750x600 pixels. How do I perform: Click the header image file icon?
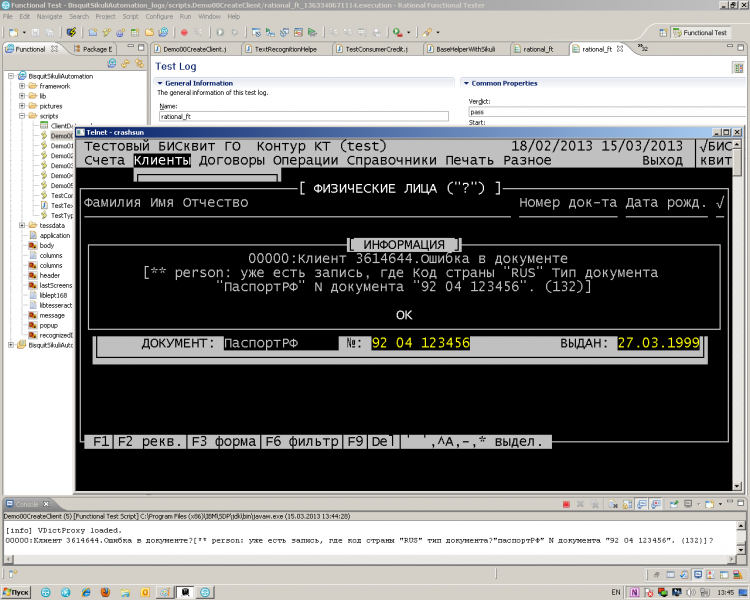click(x=31, y=275)
